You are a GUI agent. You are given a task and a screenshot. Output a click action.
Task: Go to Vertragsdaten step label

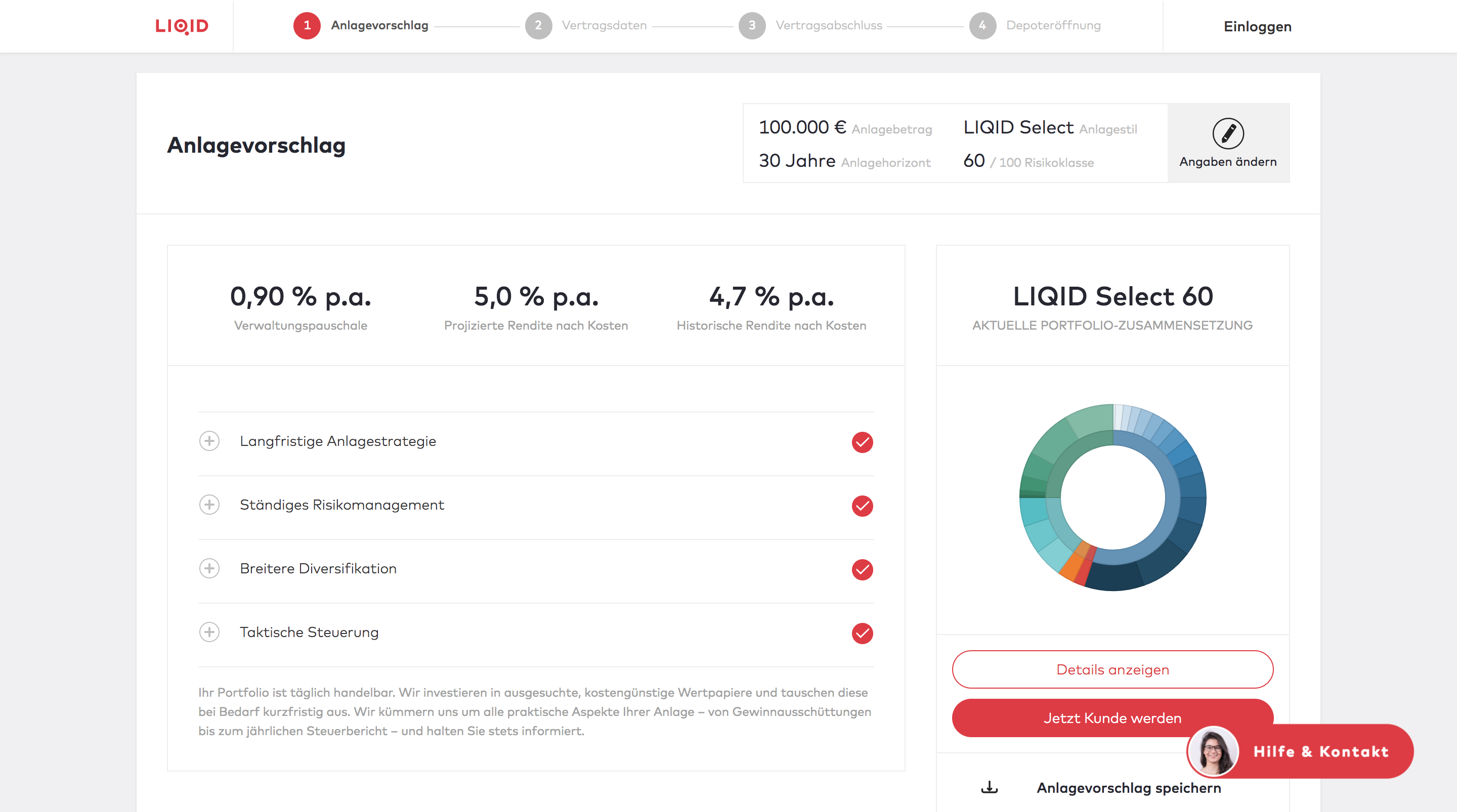(604, 25)
